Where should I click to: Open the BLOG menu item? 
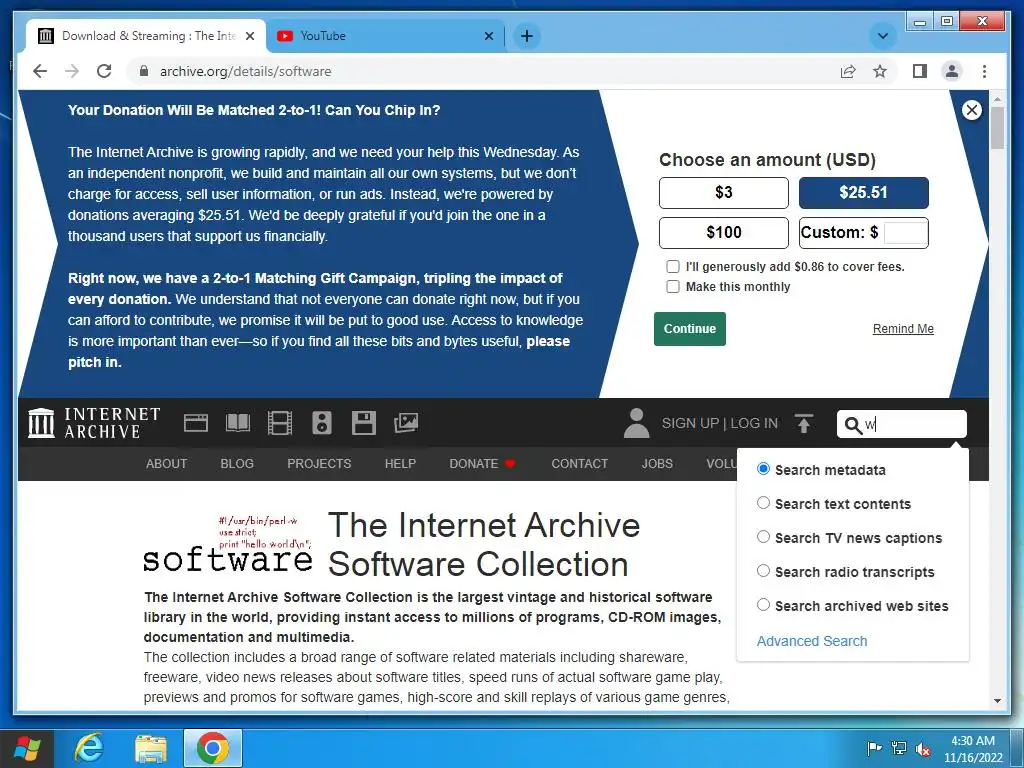(237, 464)
